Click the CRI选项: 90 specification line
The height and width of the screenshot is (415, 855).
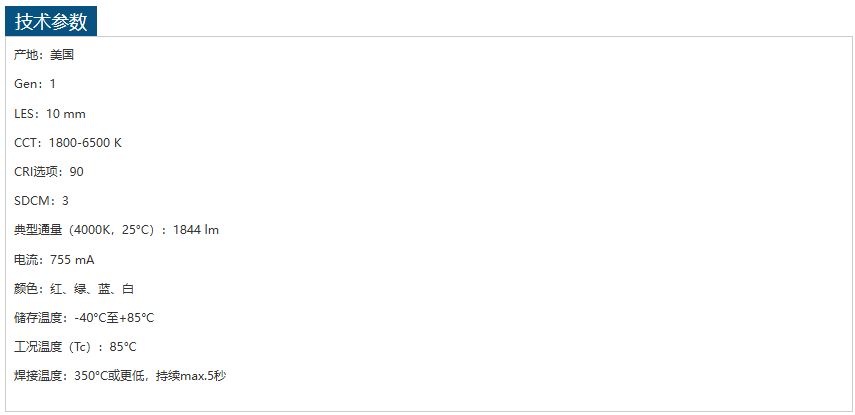pos(49,172)
